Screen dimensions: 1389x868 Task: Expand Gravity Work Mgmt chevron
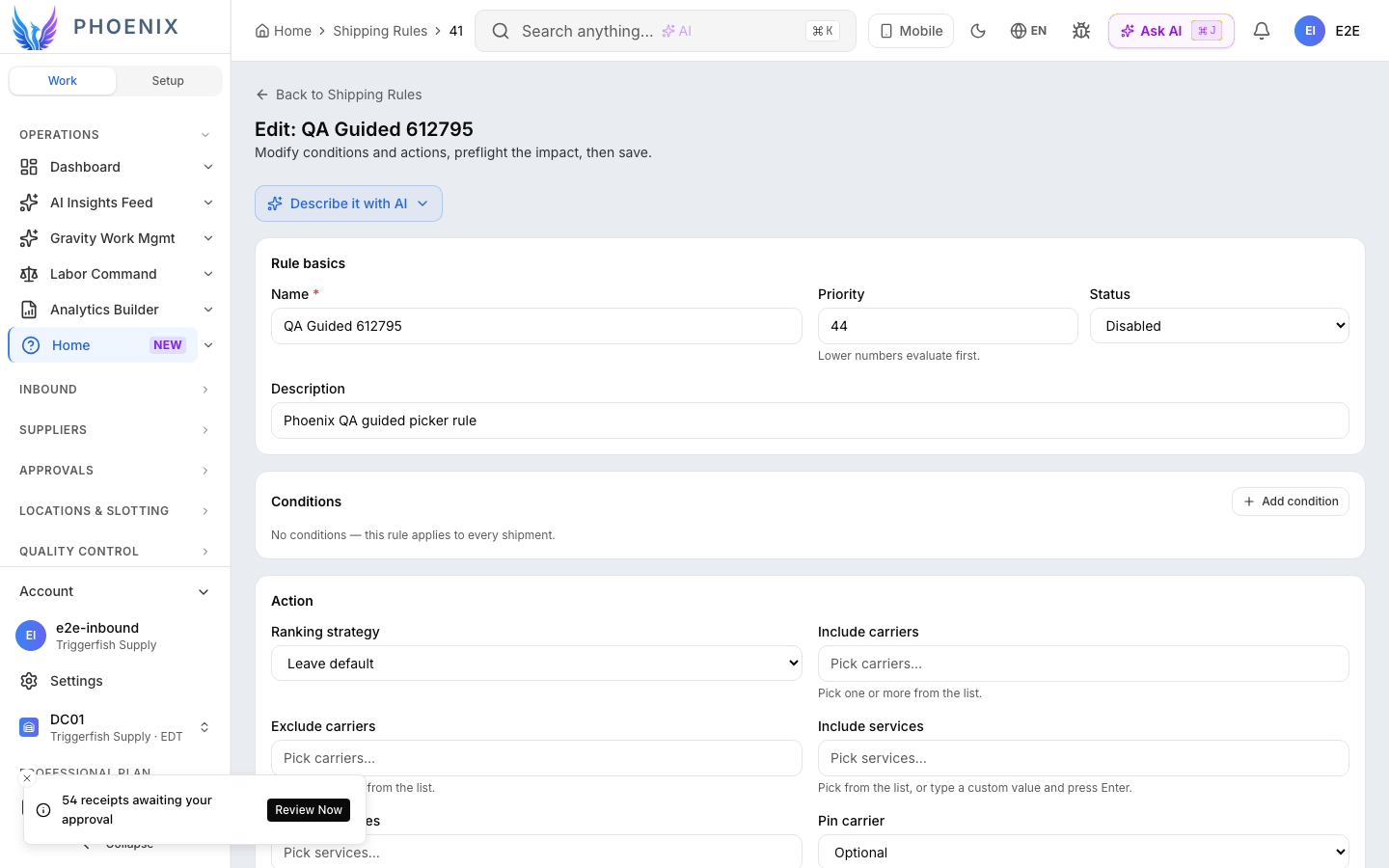208,238
